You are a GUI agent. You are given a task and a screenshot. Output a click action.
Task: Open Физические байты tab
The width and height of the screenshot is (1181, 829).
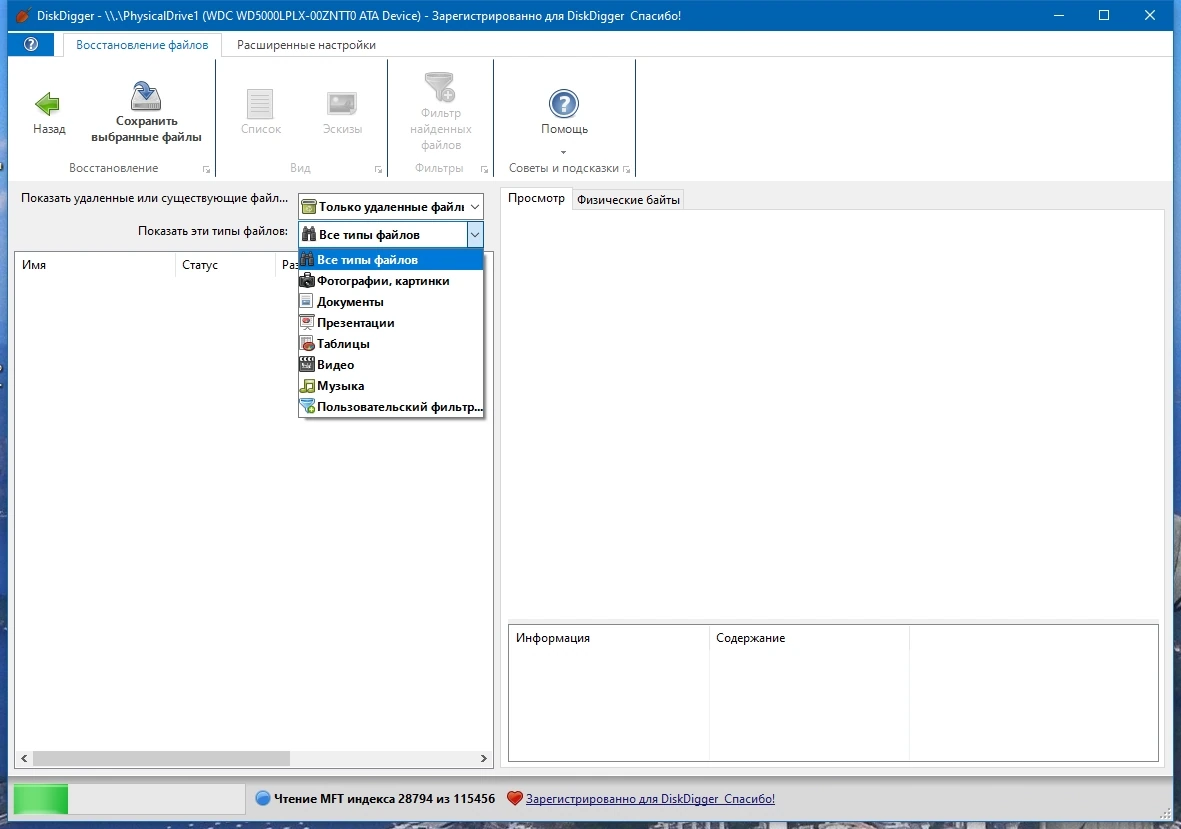point(628,200)
